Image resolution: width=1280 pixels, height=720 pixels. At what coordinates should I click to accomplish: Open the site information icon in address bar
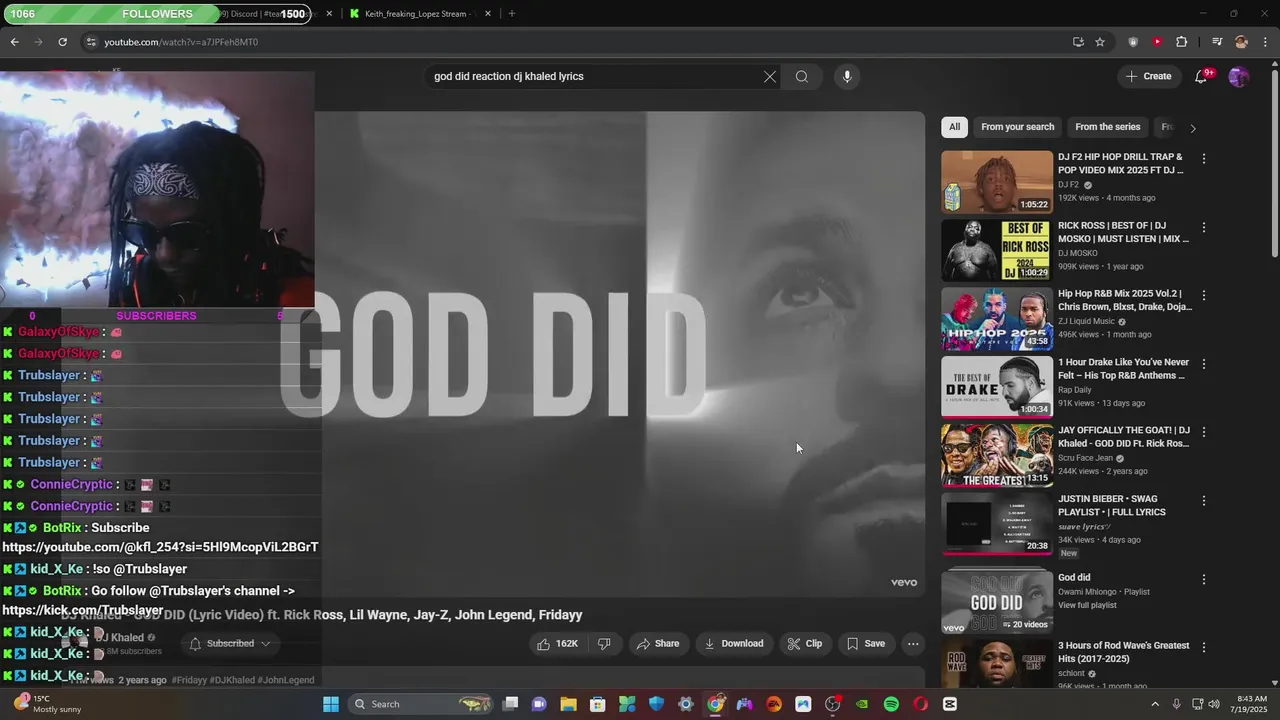[x=91, y=42]
